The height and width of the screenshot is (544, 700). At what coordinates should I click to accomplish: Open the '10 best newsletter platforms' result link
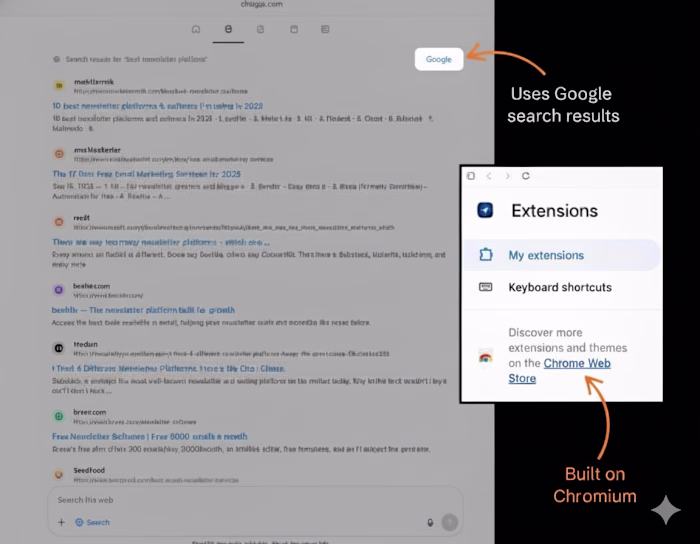158,106
